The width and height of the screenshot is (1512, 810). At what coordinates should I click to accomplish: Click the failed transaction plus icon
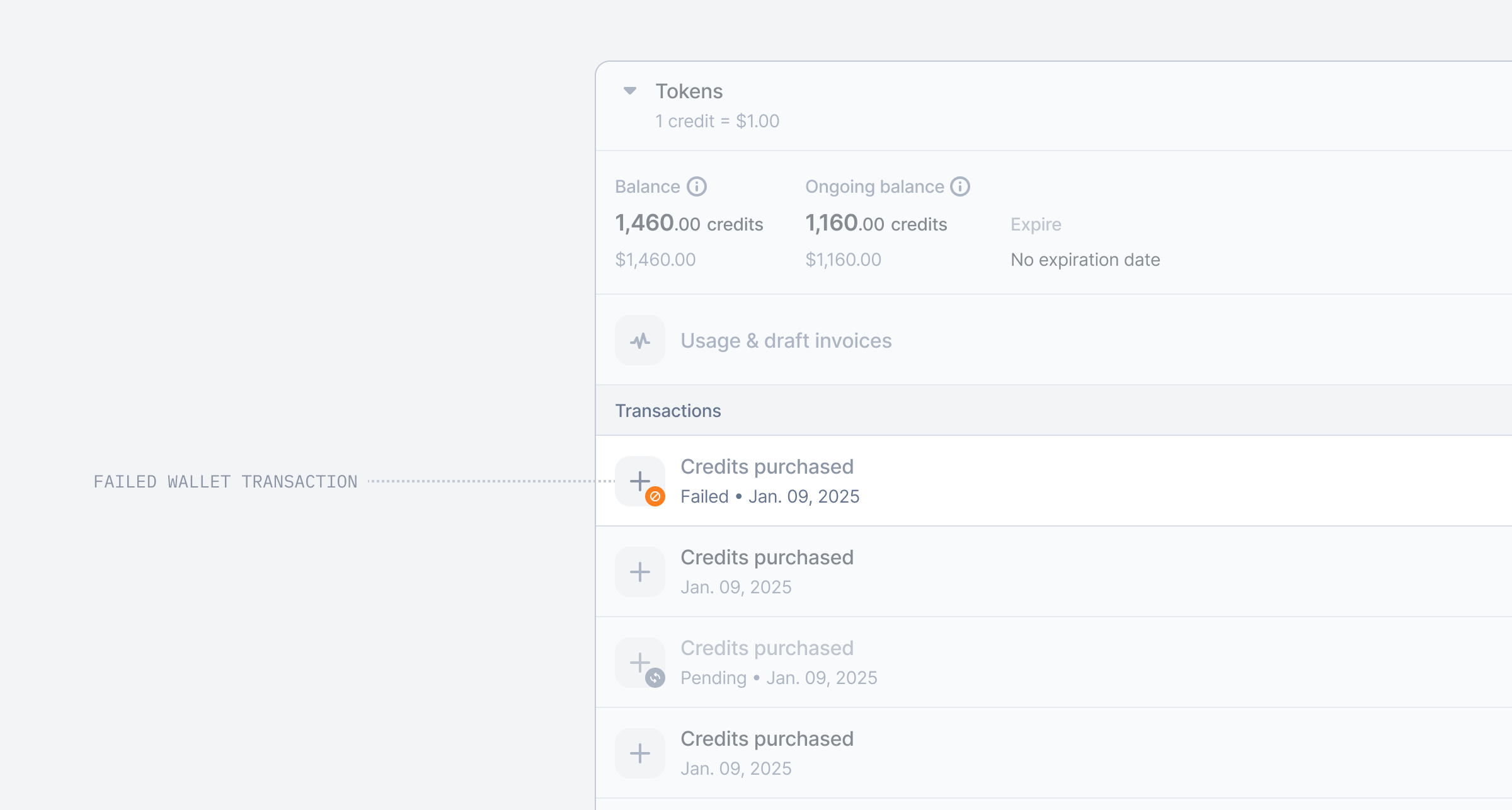(x=639, y=480)
